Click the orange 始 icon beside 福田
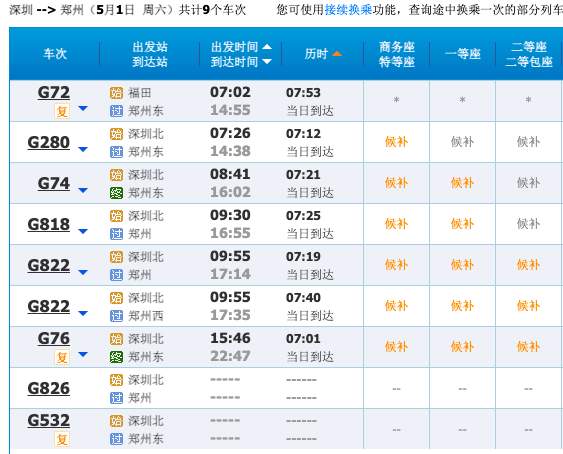 pos(116,93)
